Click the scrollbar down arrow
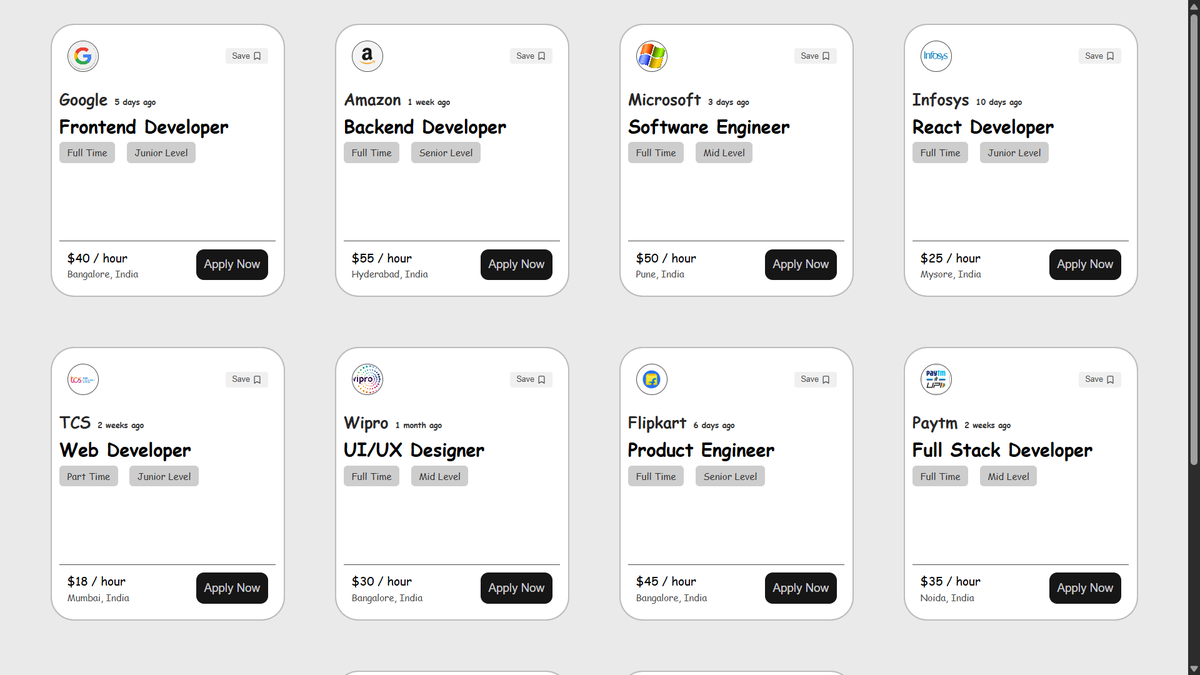Viewport: 1200px width, 675px height. point(1192,667)
